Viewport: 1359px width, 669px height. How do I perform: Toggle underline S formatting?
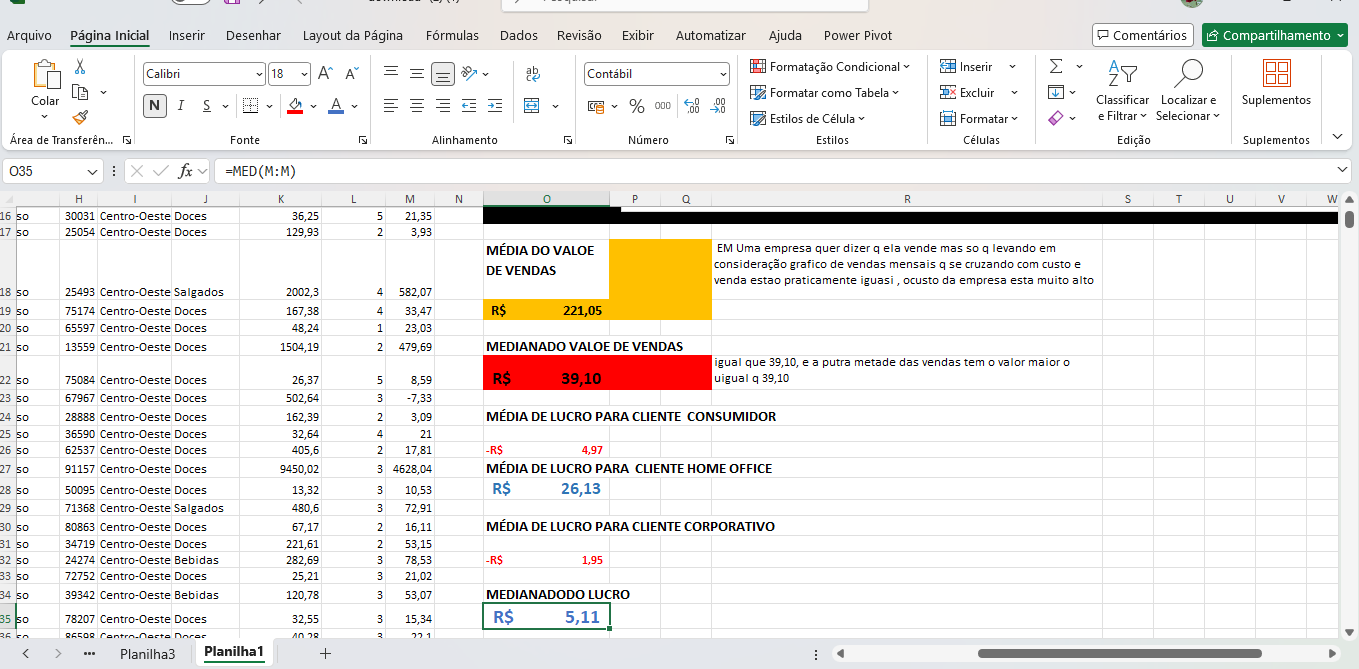207,105
